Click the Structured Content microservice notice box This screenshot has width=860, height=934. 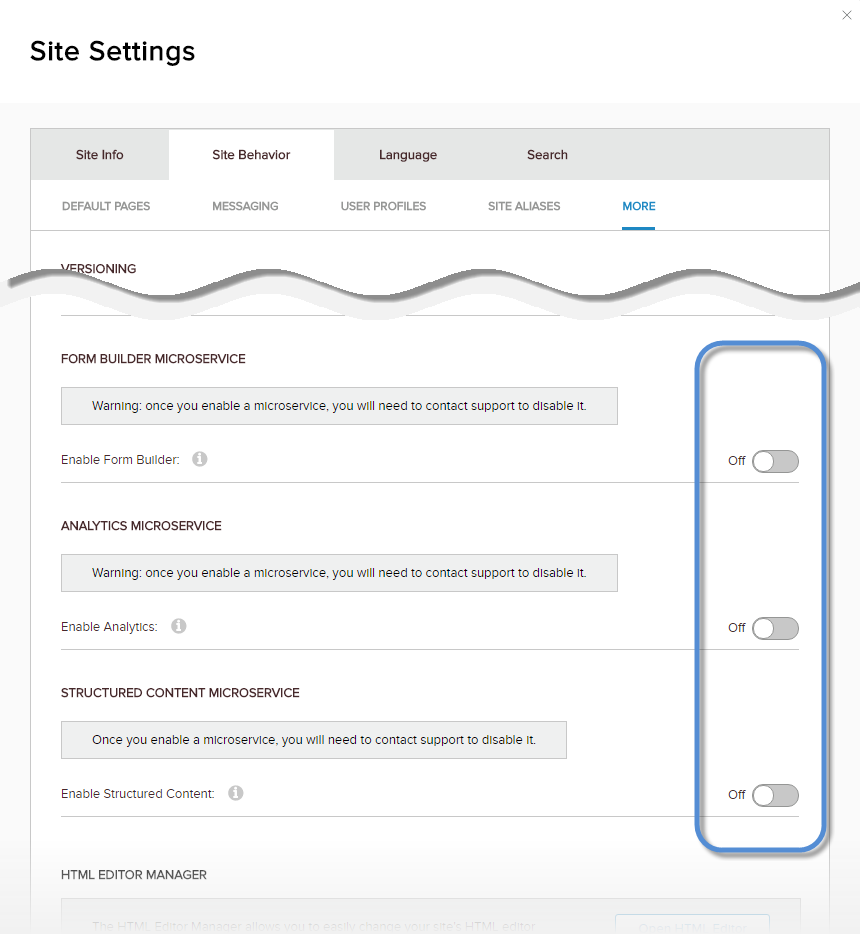point(314,740)
